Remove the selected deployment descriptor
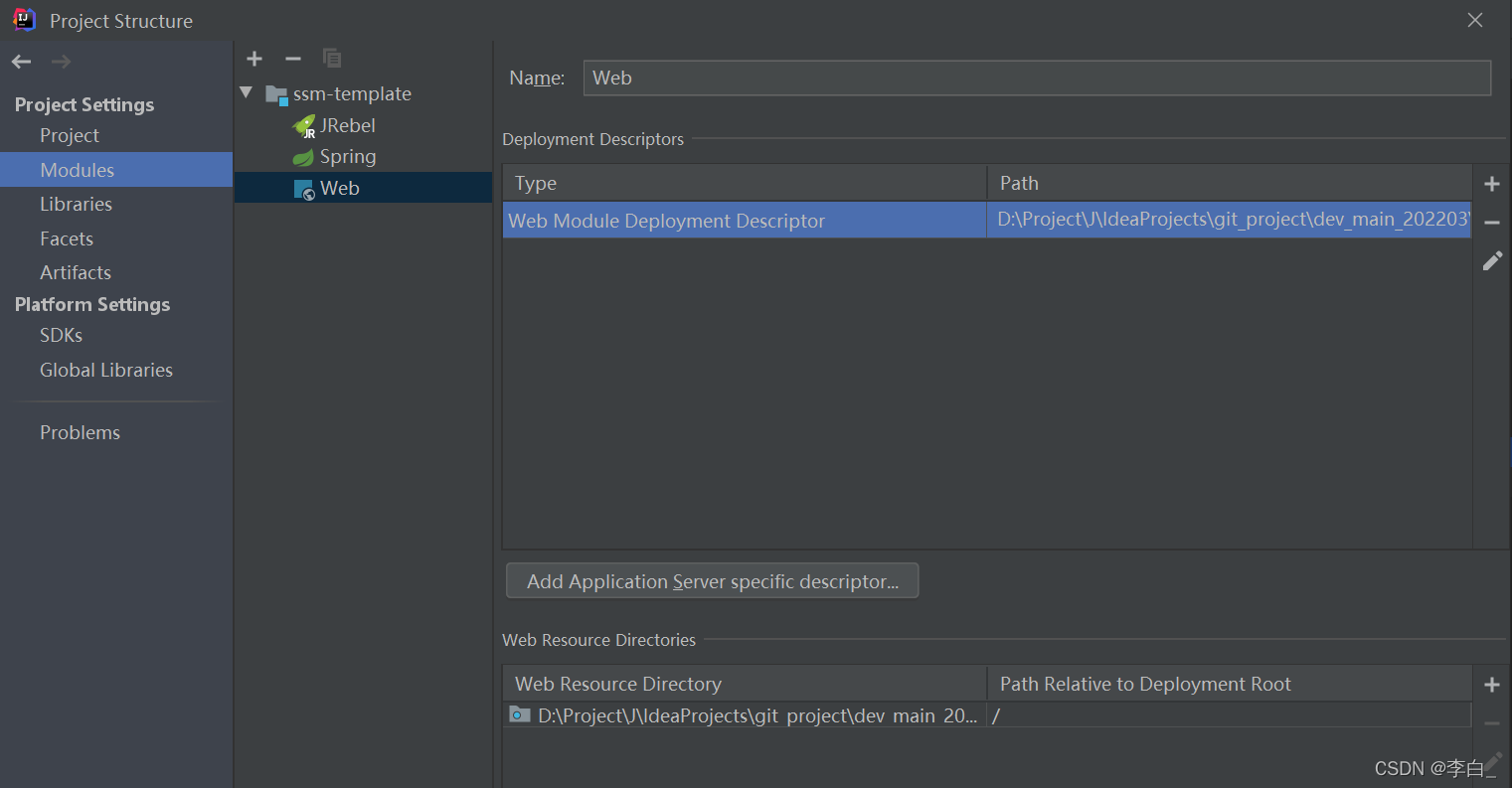Screen dimensions: 1512x788 [x=1491, y=223]
